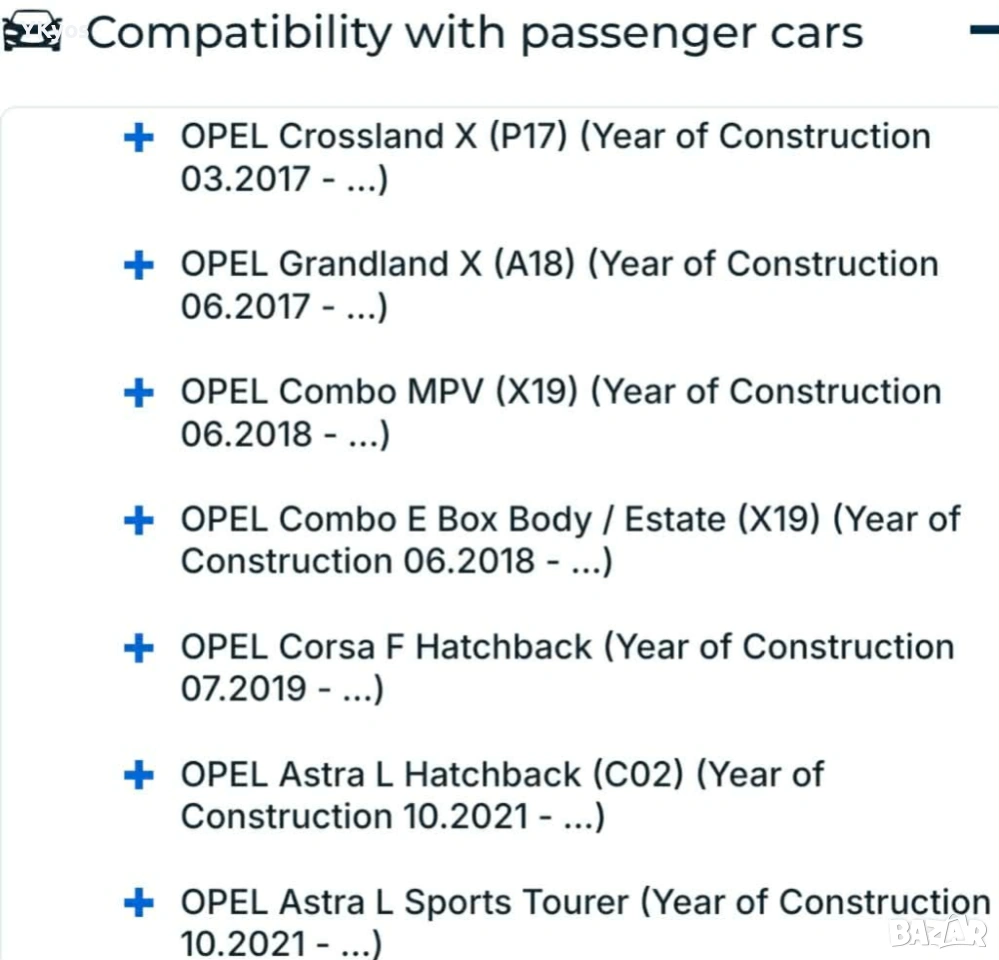Collapse the compatibility section with the minus

coord(984,32)
